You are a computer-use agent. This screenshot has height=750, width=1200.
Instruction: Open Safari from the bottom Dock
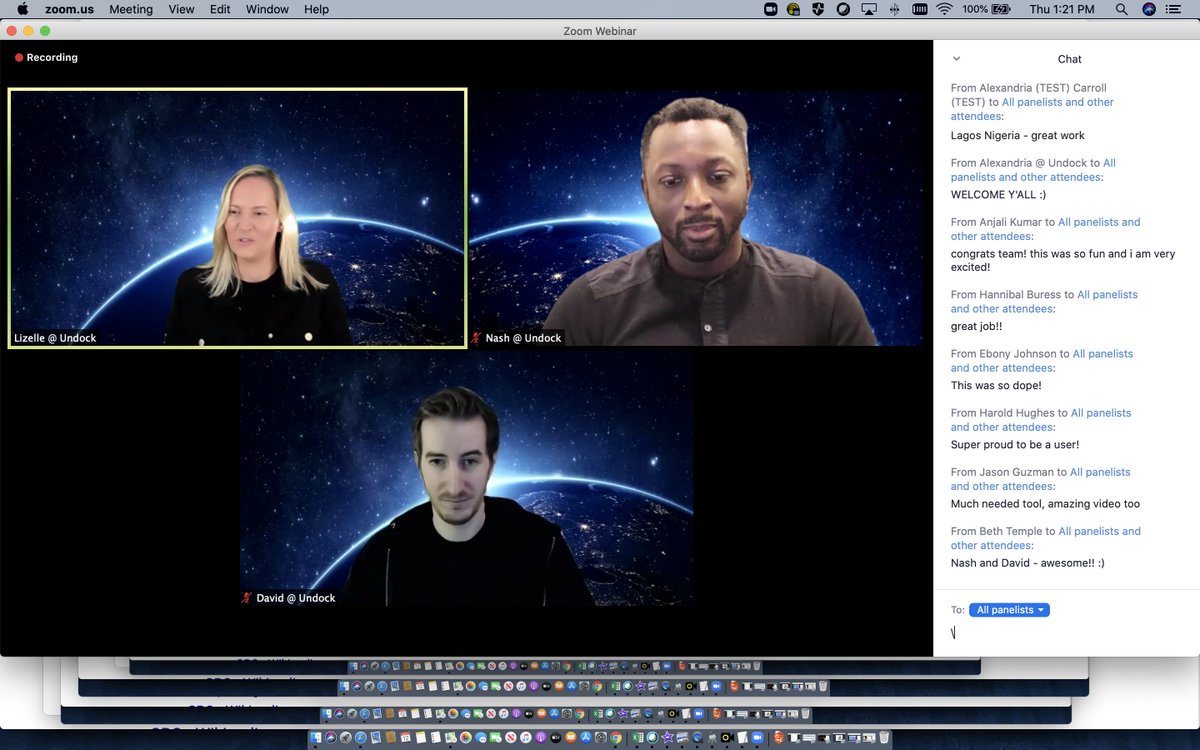(360, 737)
